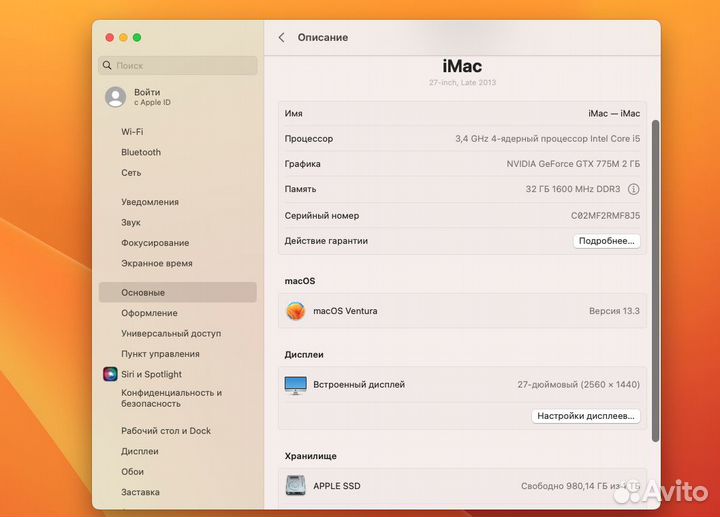Open Оформление settings

178,313
